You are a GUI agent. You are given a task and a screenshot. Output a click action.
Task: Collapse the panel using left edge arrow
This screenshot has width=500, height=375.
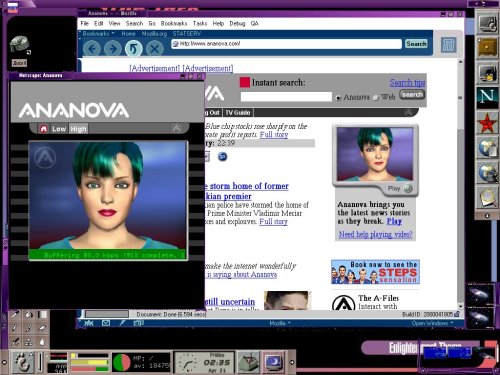pyautogui.click(x=4, y=362)
